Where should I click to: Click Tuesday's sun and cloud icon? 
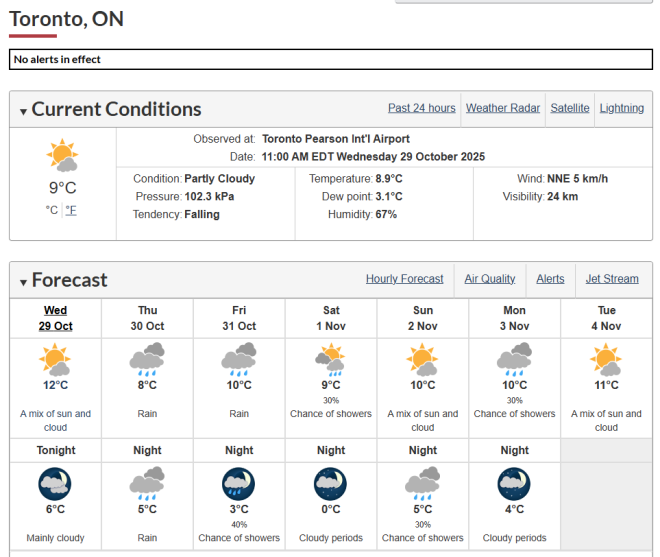(606, 359)
